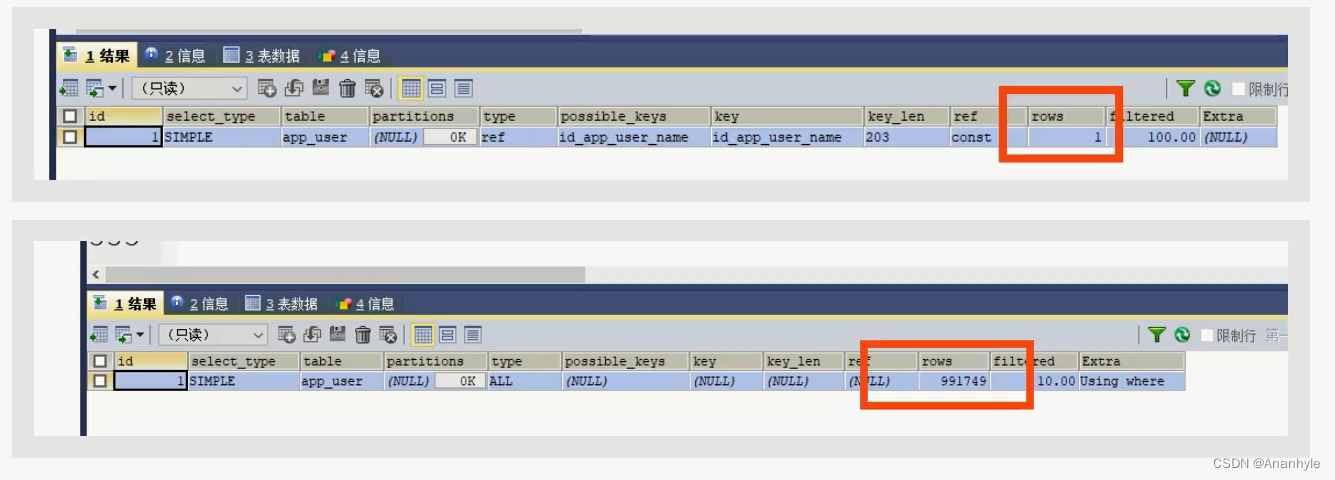
Task: Open the 4 信息 tab in lower panel
Action: [365, 303]
